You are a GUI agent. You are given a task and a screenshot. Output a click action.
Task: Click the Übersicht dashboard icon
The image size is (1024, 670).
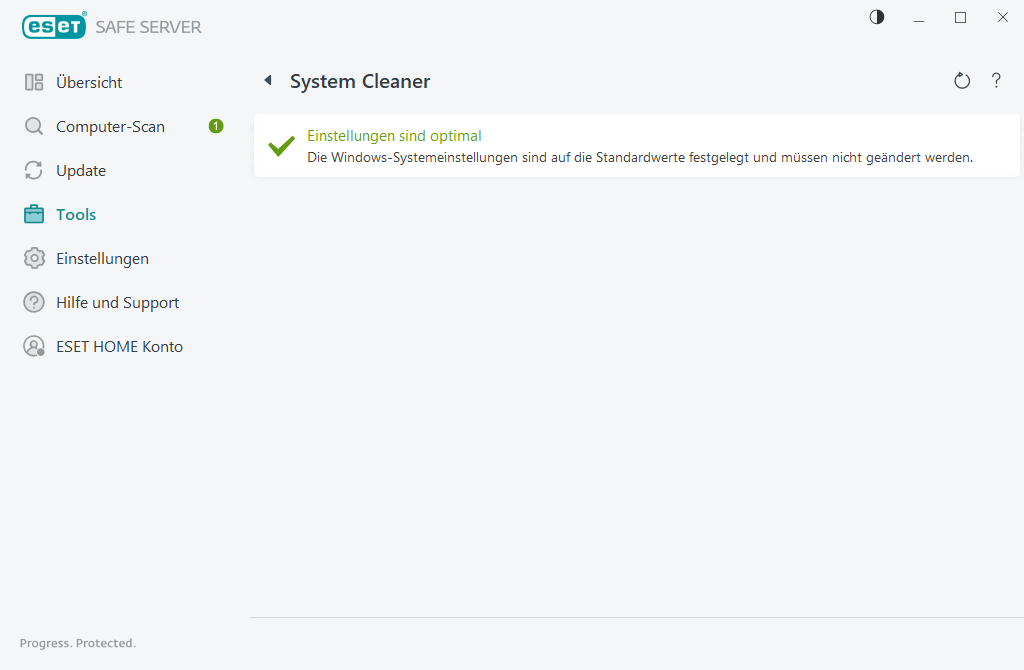pos(34,83)
